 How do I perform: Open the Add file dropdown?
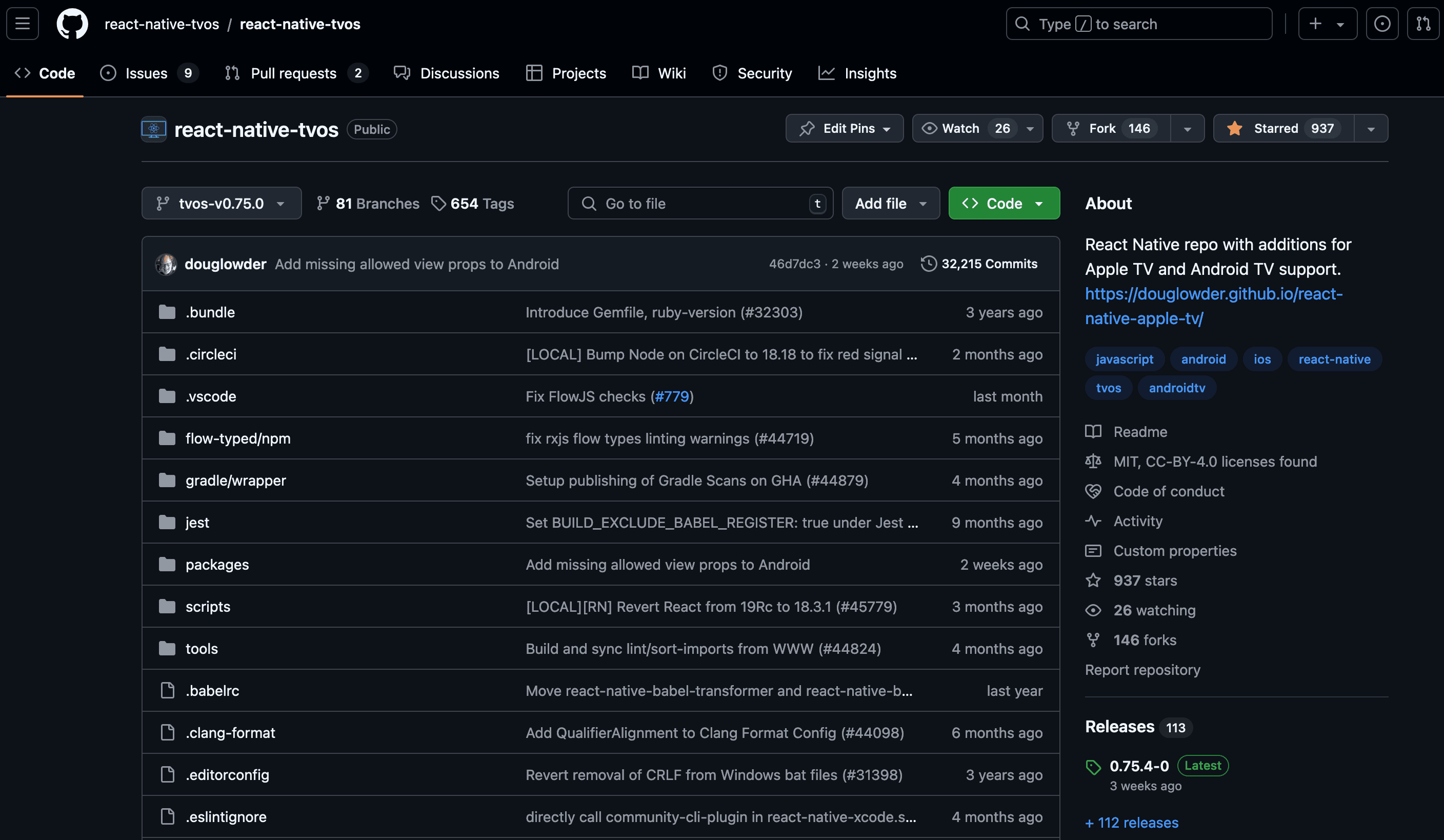[891, 203]
